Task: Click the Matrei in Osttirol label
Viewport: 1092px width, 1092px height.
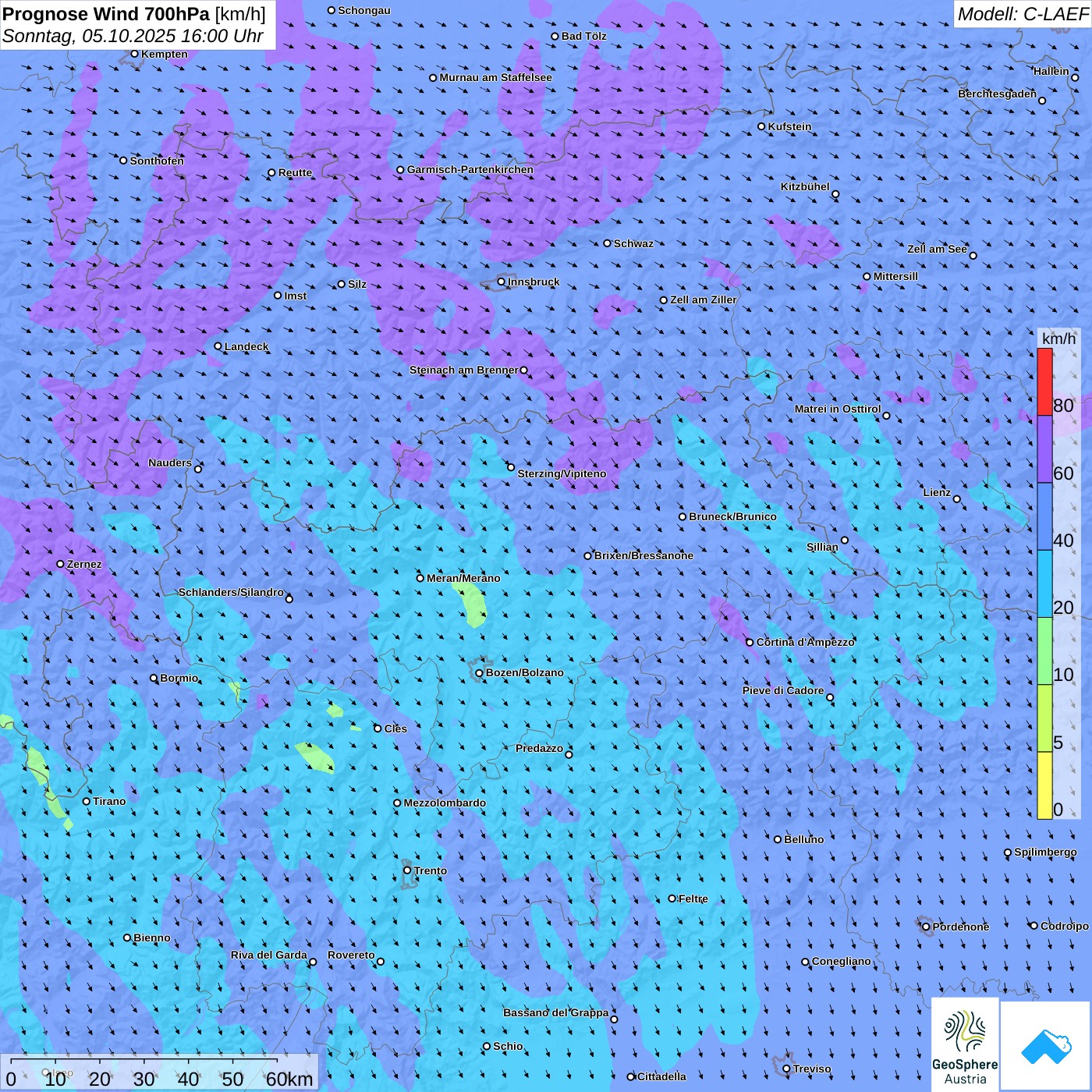Action: pos(837,409)
